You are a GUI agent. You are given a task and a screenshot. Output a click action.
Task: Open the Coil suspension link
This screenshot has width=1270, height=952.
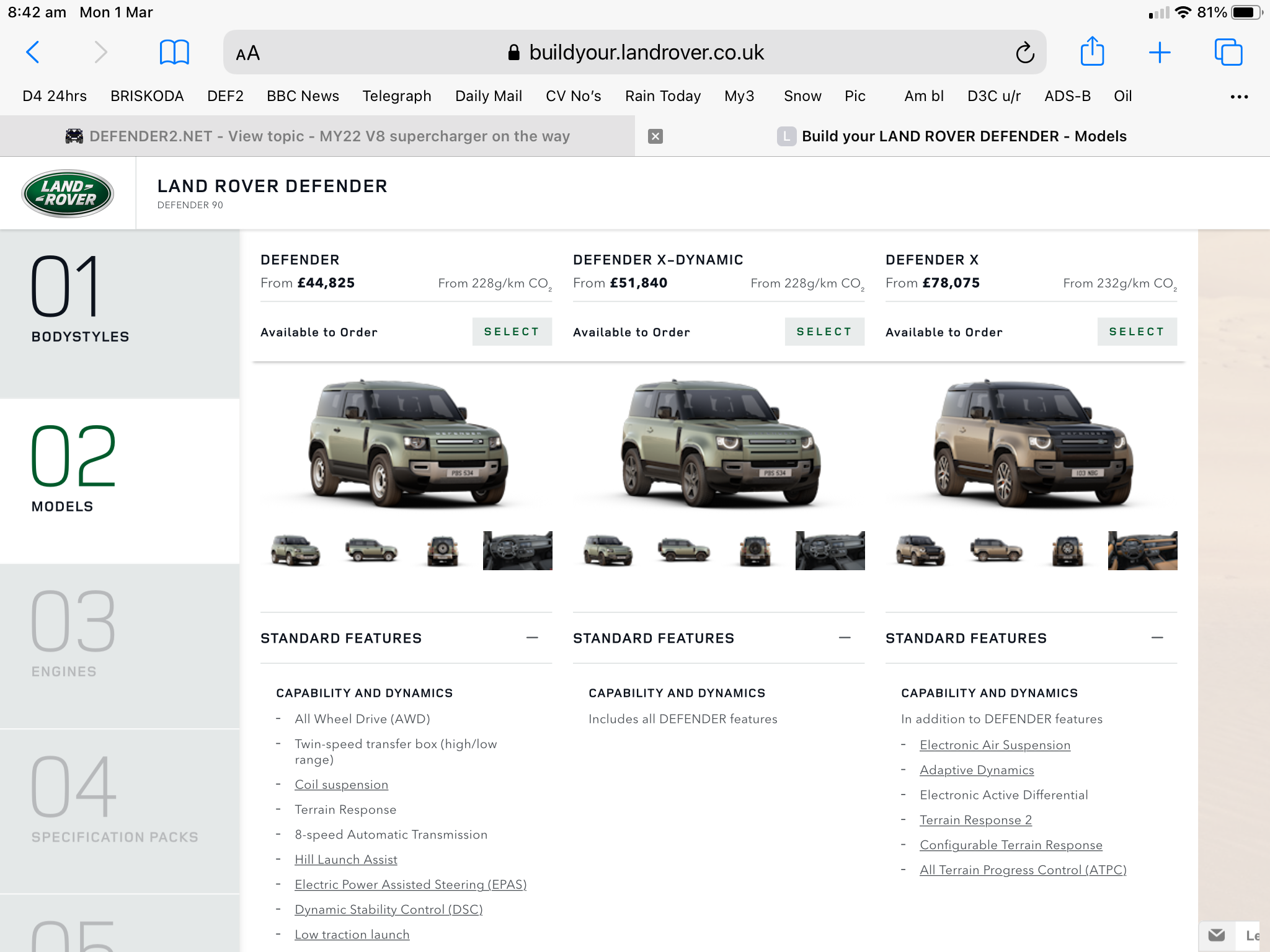pos(342,785)
